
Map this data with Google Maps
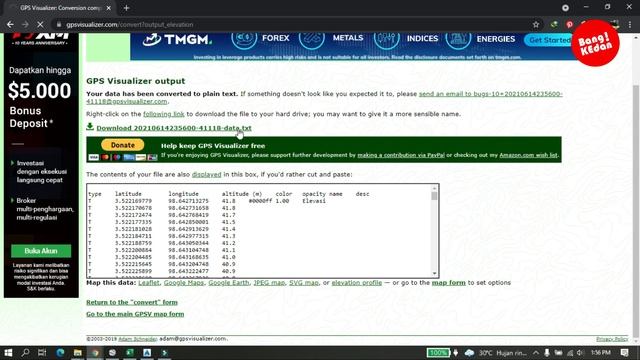pyautogui.click(x=184, y=282)
